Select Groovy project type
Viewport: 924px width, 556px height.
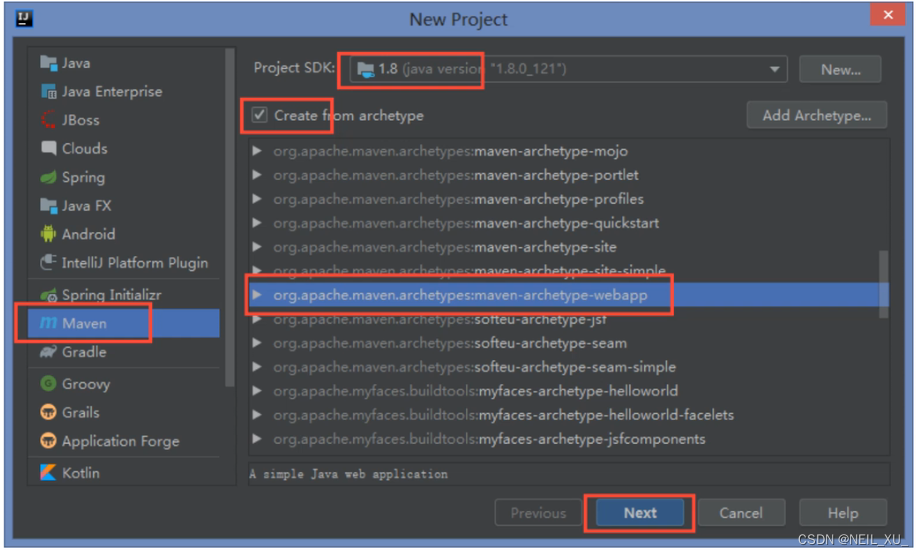tap(86, 384)
